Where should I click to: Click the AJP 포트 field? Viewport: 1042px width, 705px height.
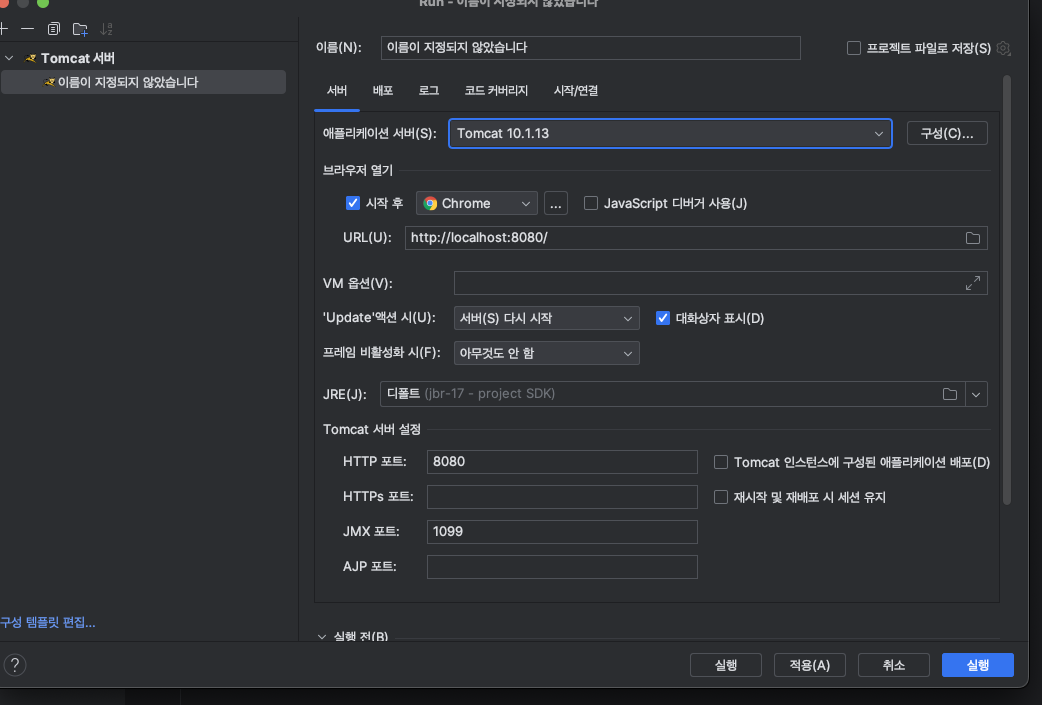(x=562, y=567)
